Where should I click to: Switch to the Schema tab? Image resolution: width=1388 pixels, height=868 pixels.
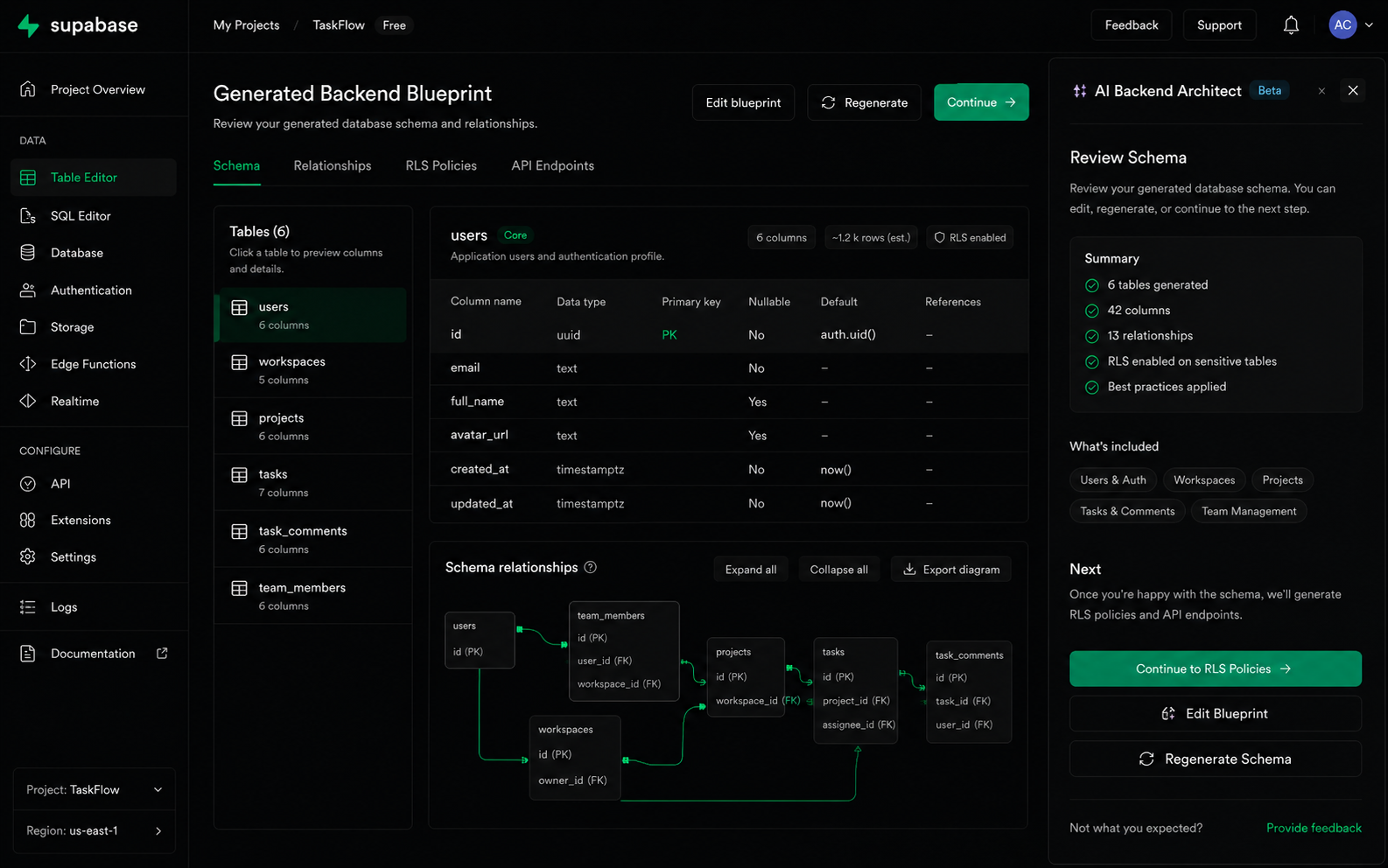(x=236, y=165)
